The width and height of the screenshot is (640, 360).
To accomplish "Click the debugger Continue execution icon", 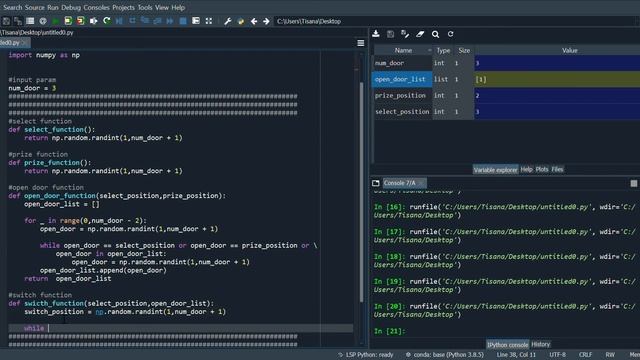I will click(x=170, y=21).
